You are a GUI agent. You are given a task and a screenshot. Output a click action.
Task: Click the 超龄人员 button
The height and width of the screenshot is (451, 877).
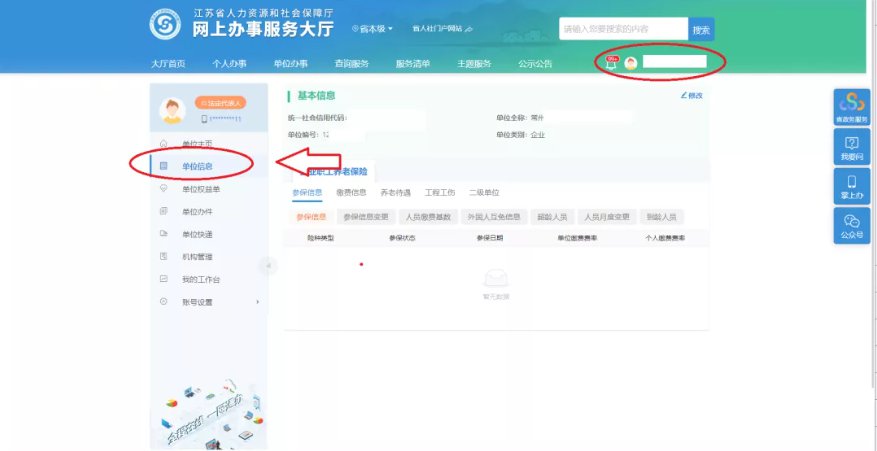[x=552, y=217]
